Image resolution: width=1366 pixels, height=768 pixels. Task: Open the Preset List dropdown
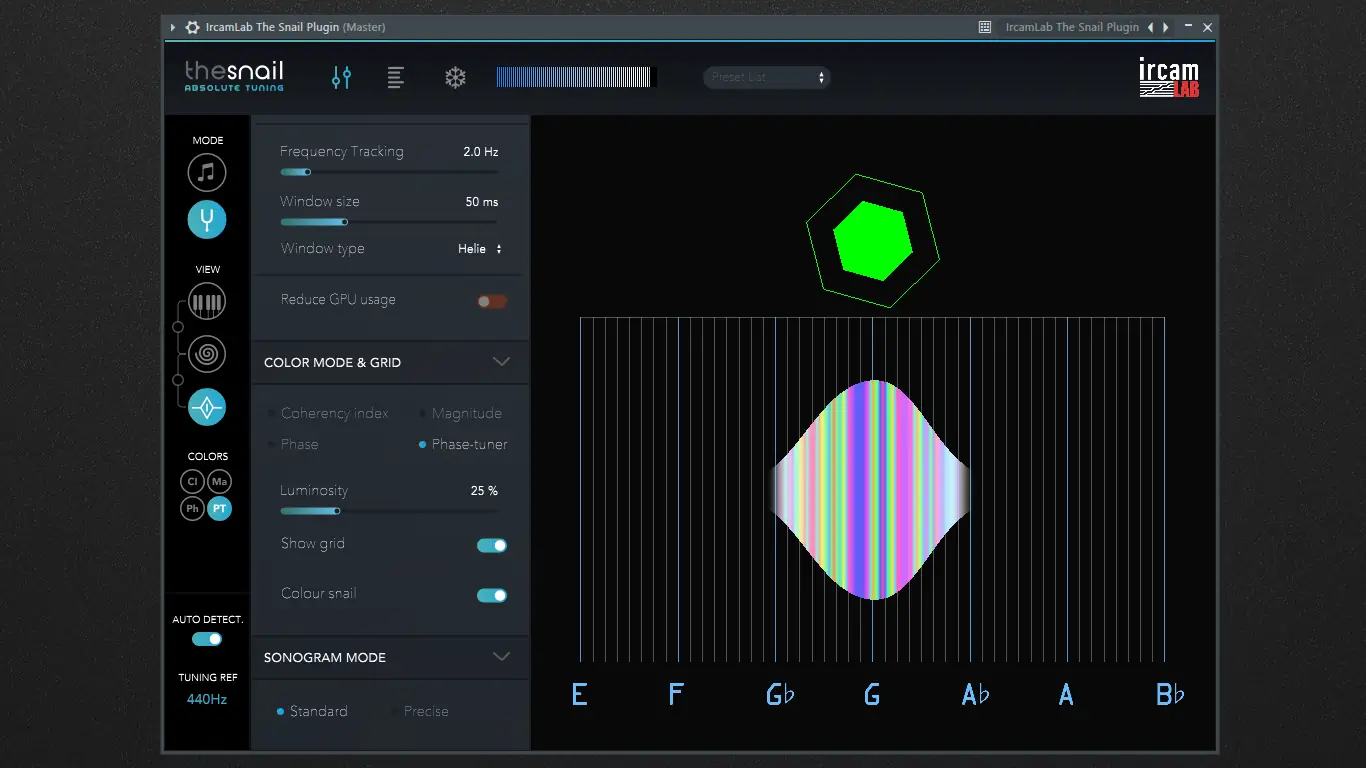click(767, 77)
